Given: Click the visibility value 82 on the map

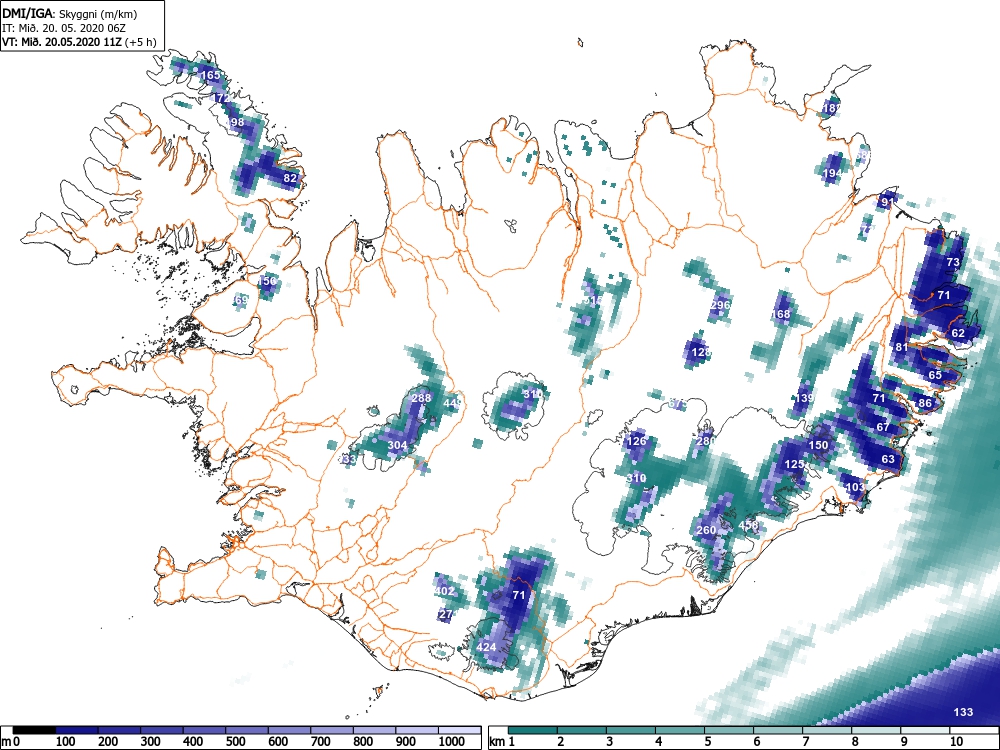Looking at the screenshot, I should [290, 178].
